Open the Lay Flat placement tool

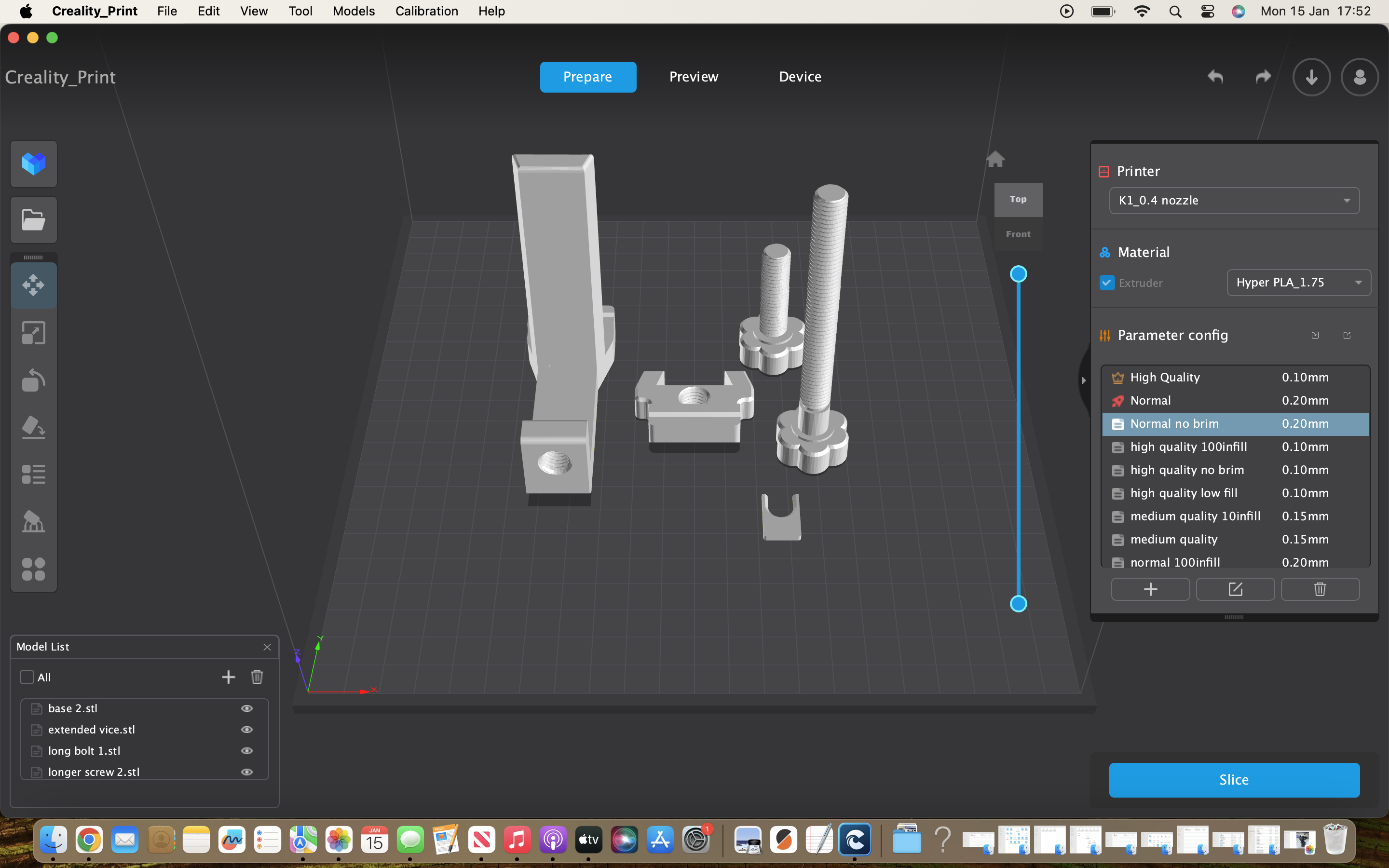point(33,428)
